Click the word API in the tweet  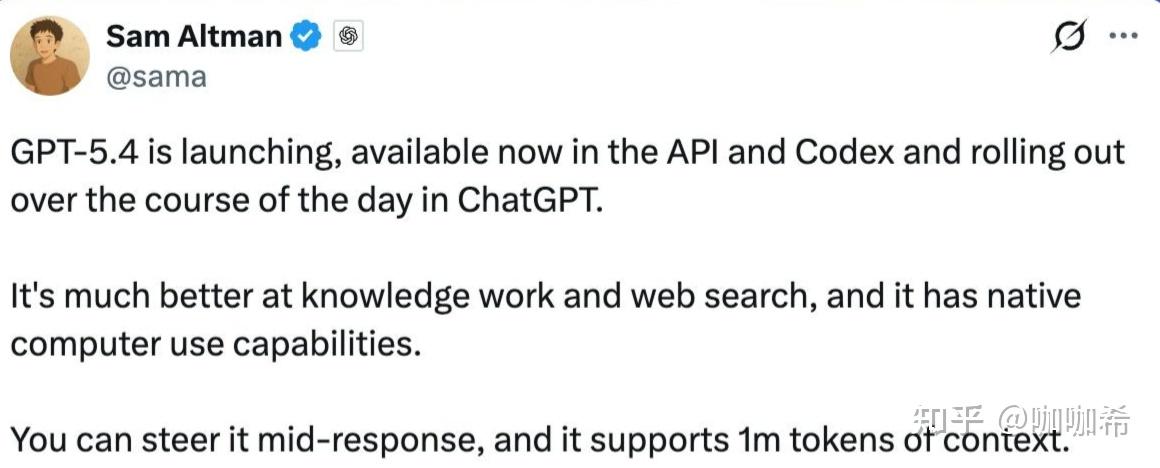coord(694,153)
